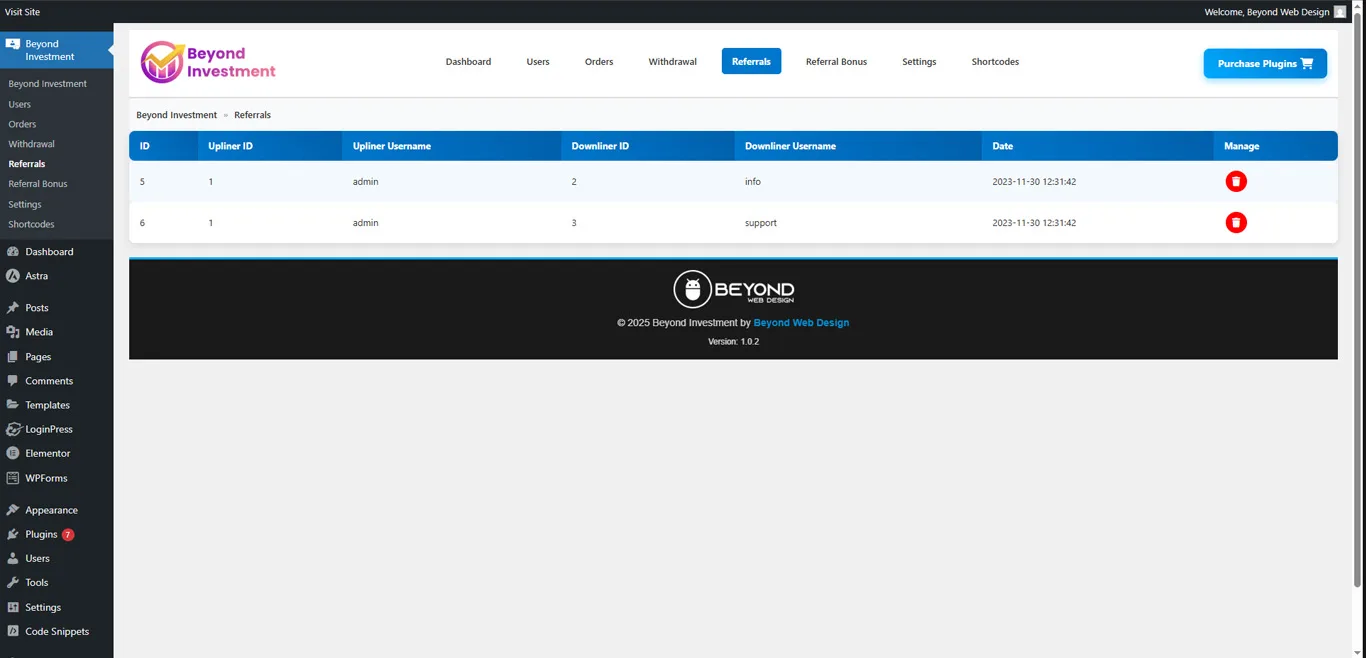Open Beyond Investment submenu item in the sidebar

48,84
